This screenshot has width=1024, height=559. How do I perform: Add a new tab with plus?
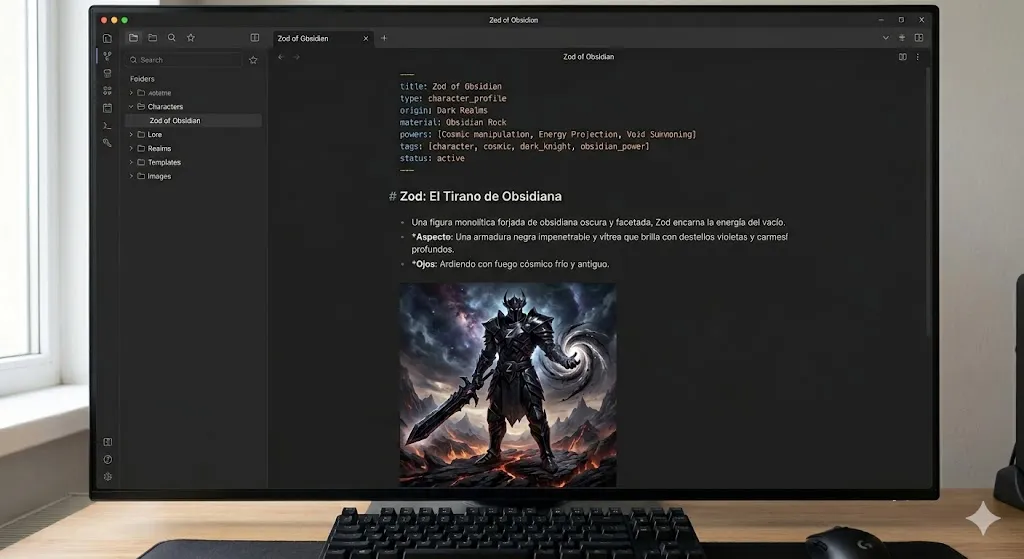tap(384, 38)
